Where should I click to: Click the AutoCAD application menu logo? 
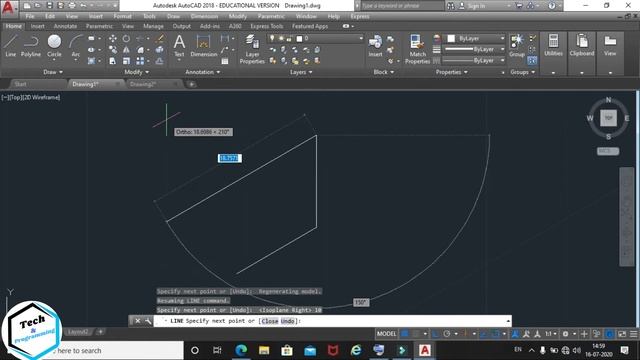(x=8, y=8)
